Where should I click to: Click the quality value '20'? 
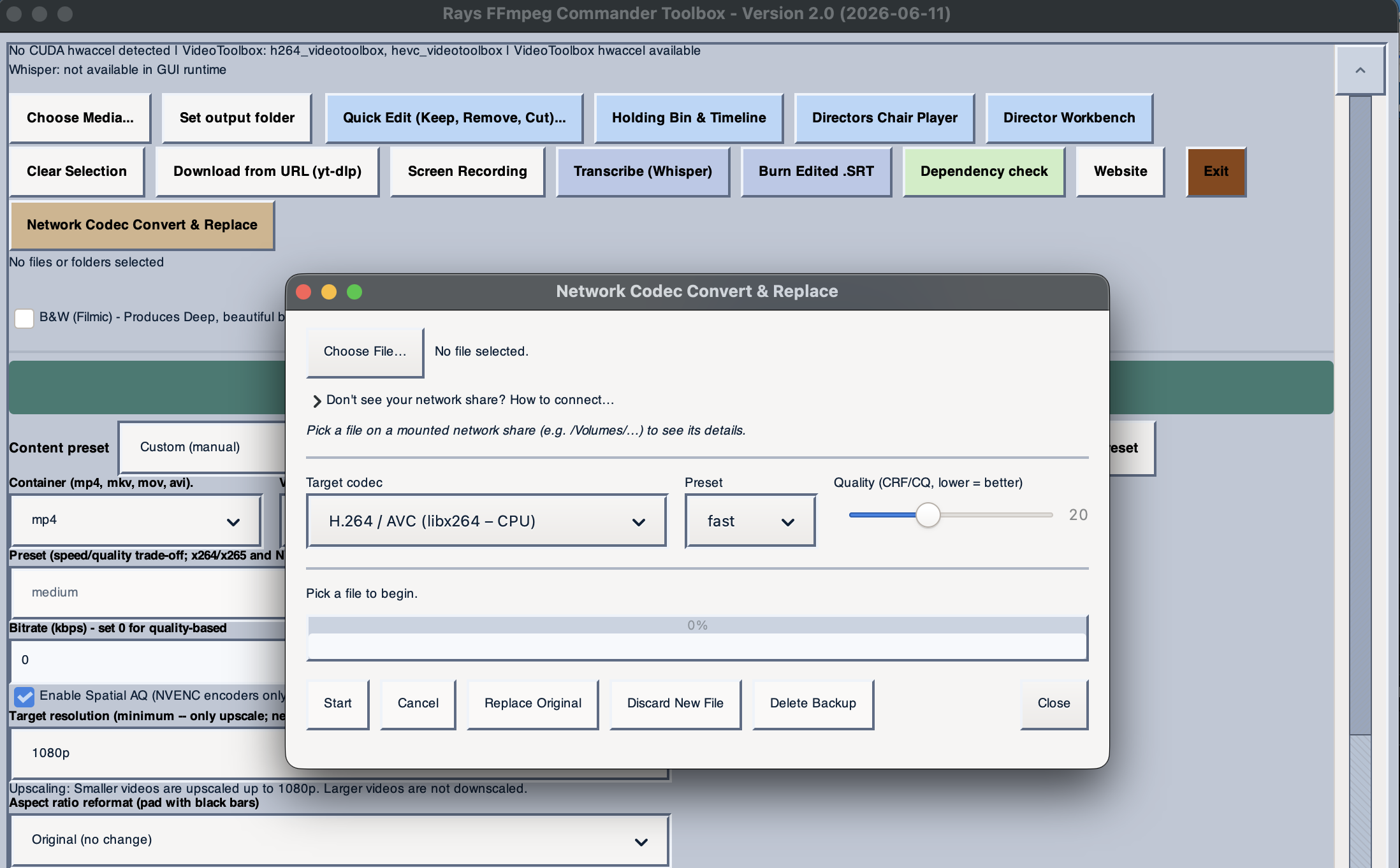1078,515
